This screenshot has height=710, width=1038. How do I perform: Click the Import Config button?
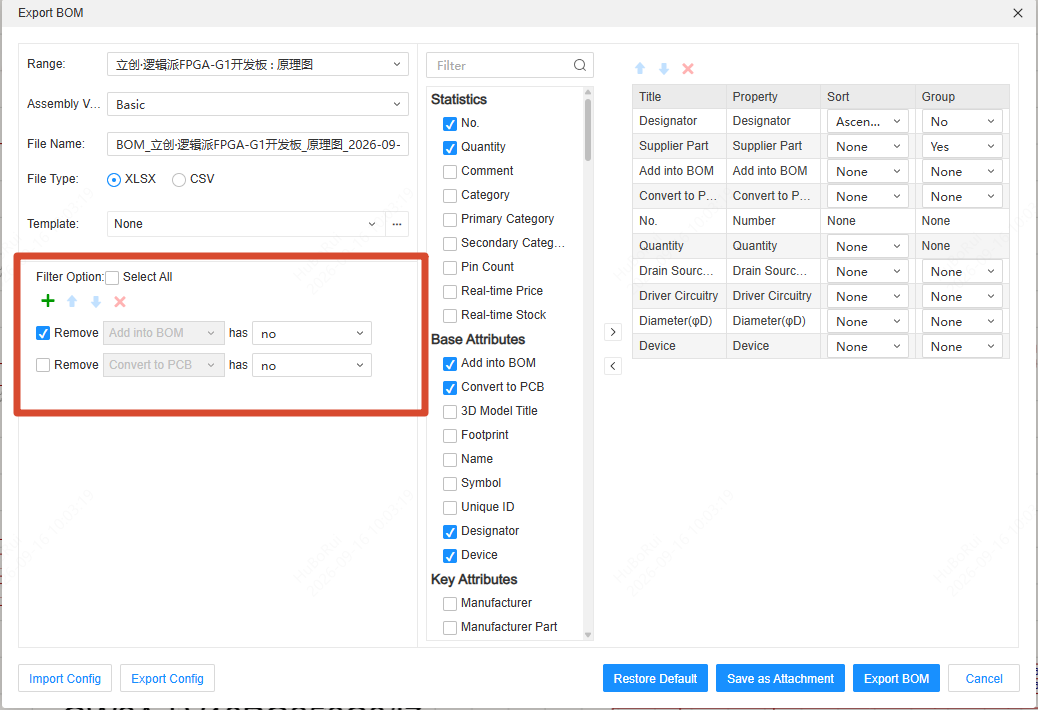coord(65,678)
